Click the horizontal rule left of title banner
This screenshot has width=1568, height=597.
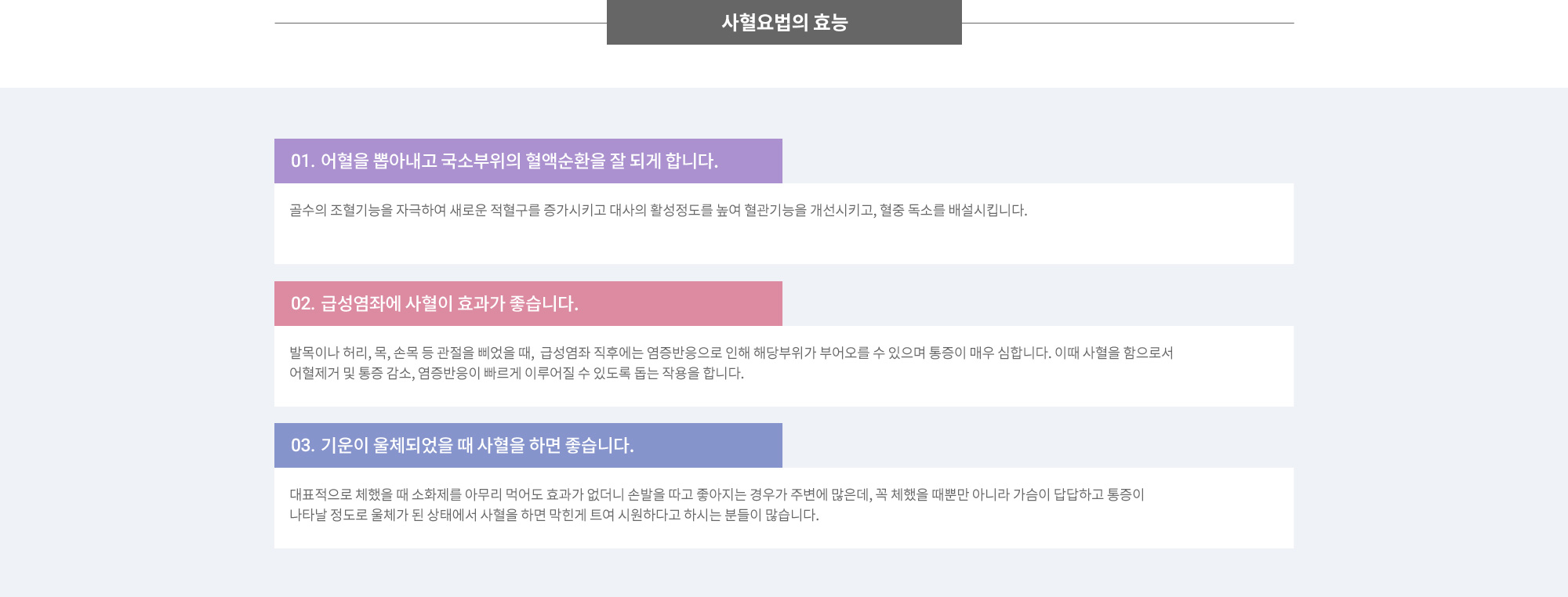tap(441, 23)
